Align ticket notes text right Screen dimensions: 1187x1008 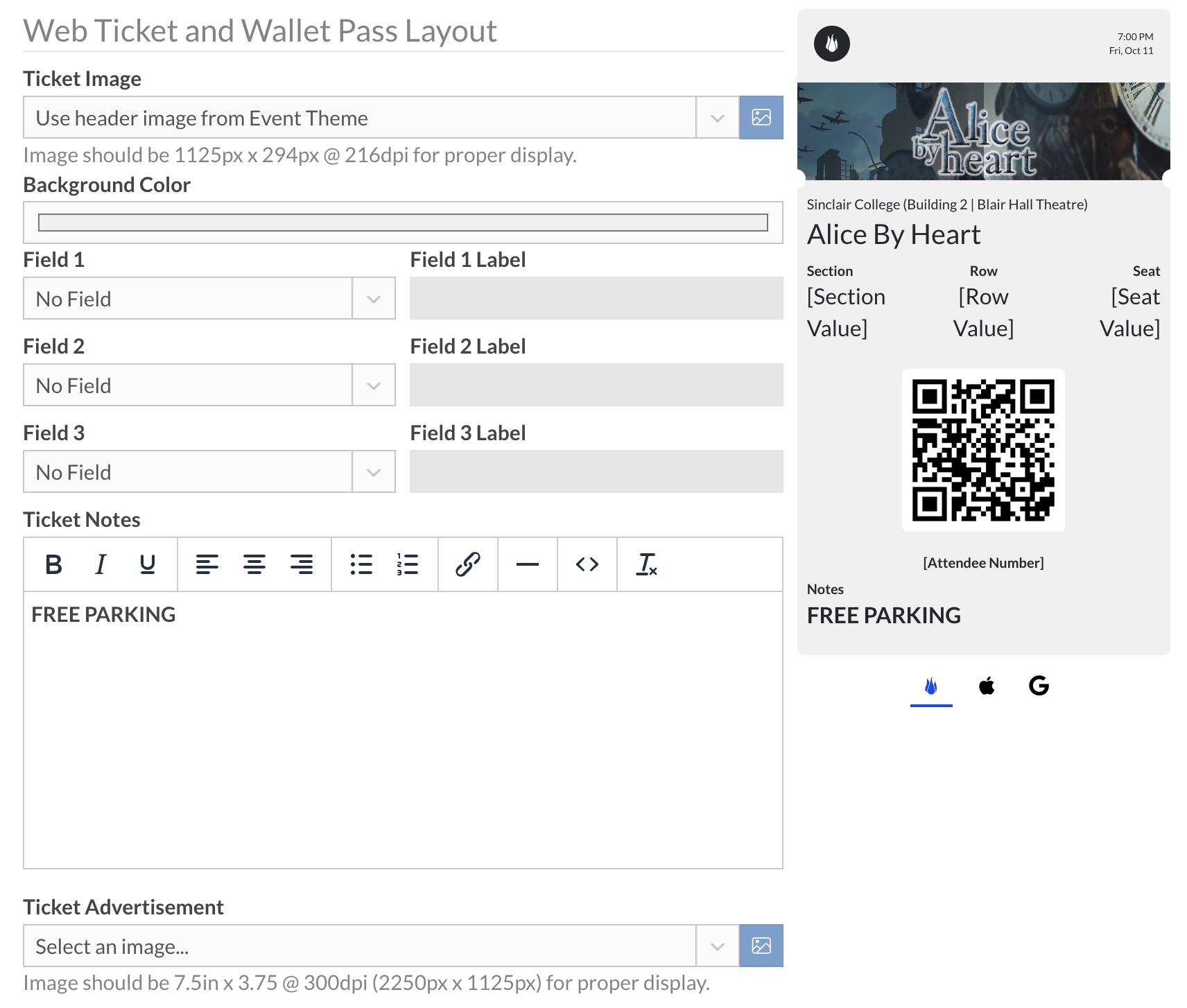301,564
